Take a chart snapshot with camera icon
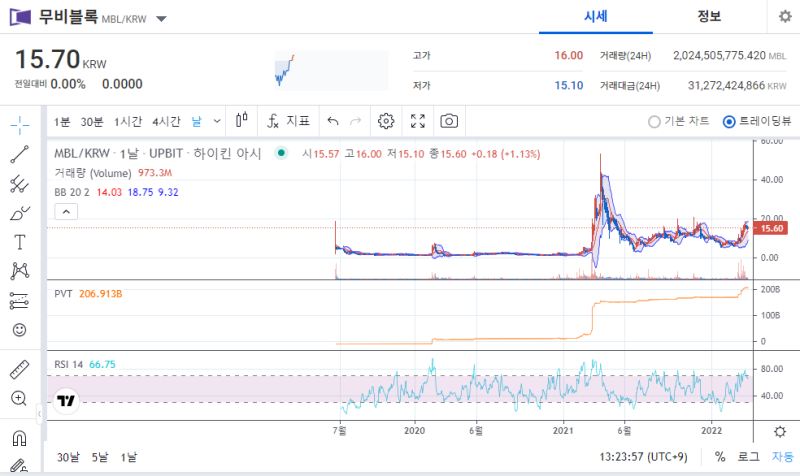The width and height of the screenshot is (800, 476). click(x=449, y=121)
